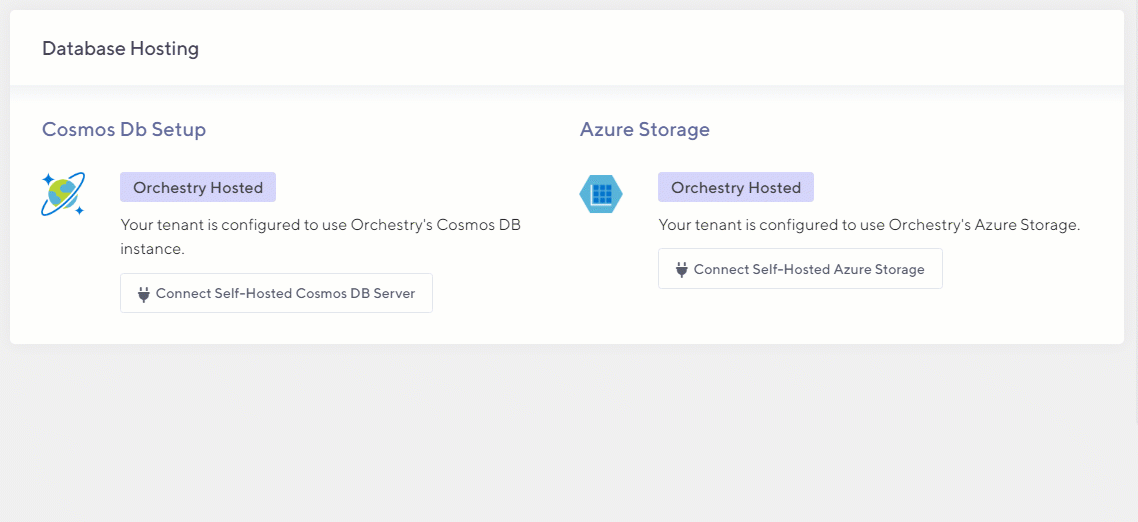Connect Self-Hosted Cosmos DB Server
This screenshot has width=1138, height=522.
276,294
